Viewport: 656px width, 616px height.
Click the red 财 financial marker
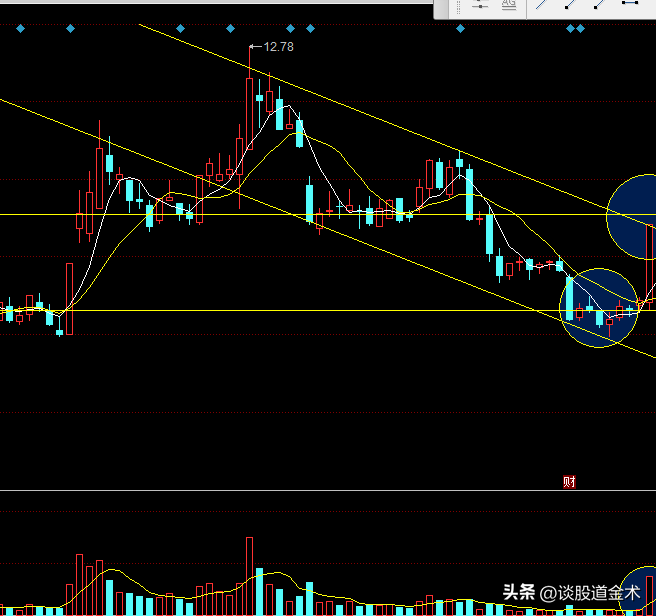tap(569, 481)
